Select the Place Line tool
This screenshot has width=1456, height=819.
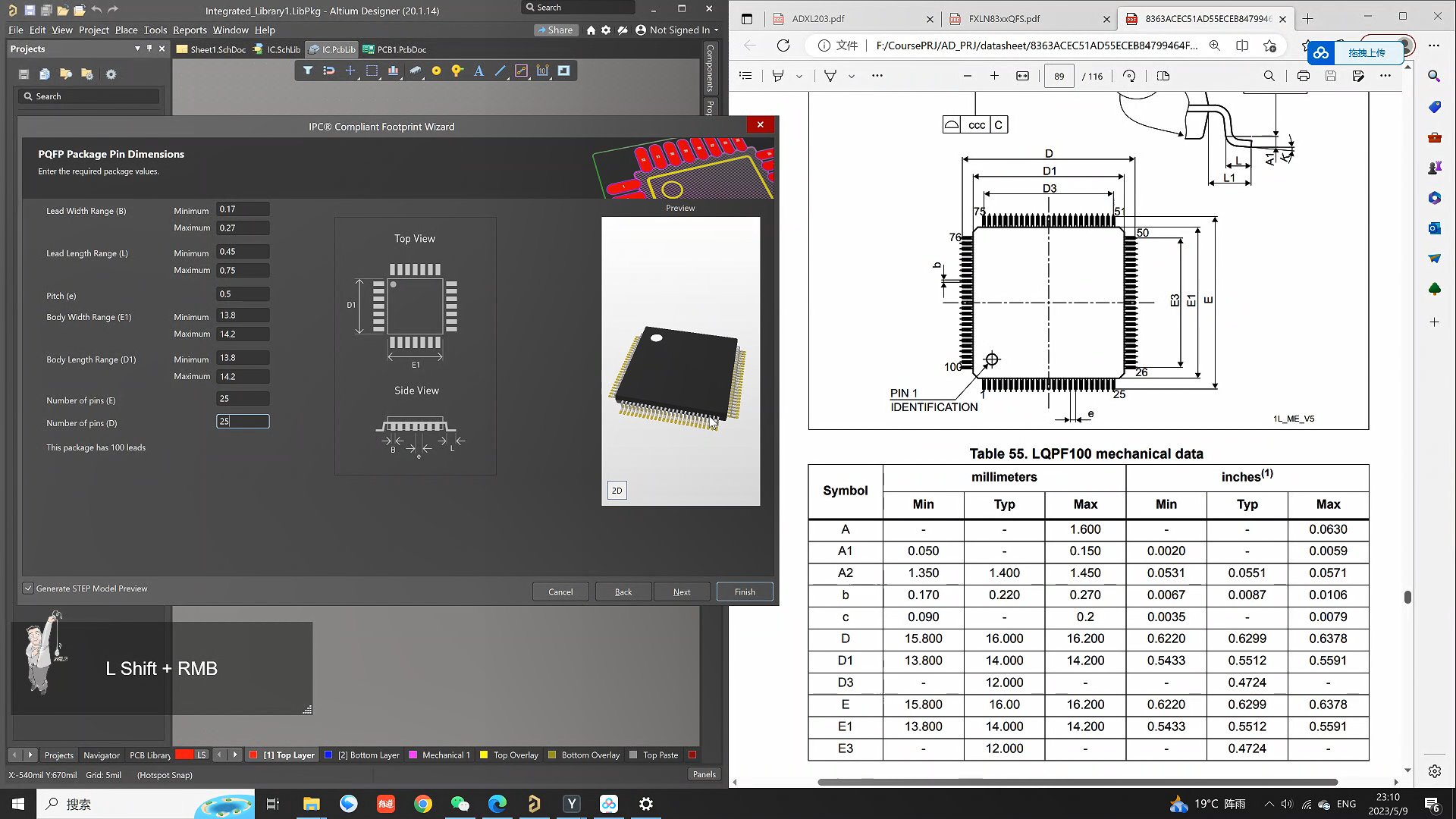tap(500, 71)
